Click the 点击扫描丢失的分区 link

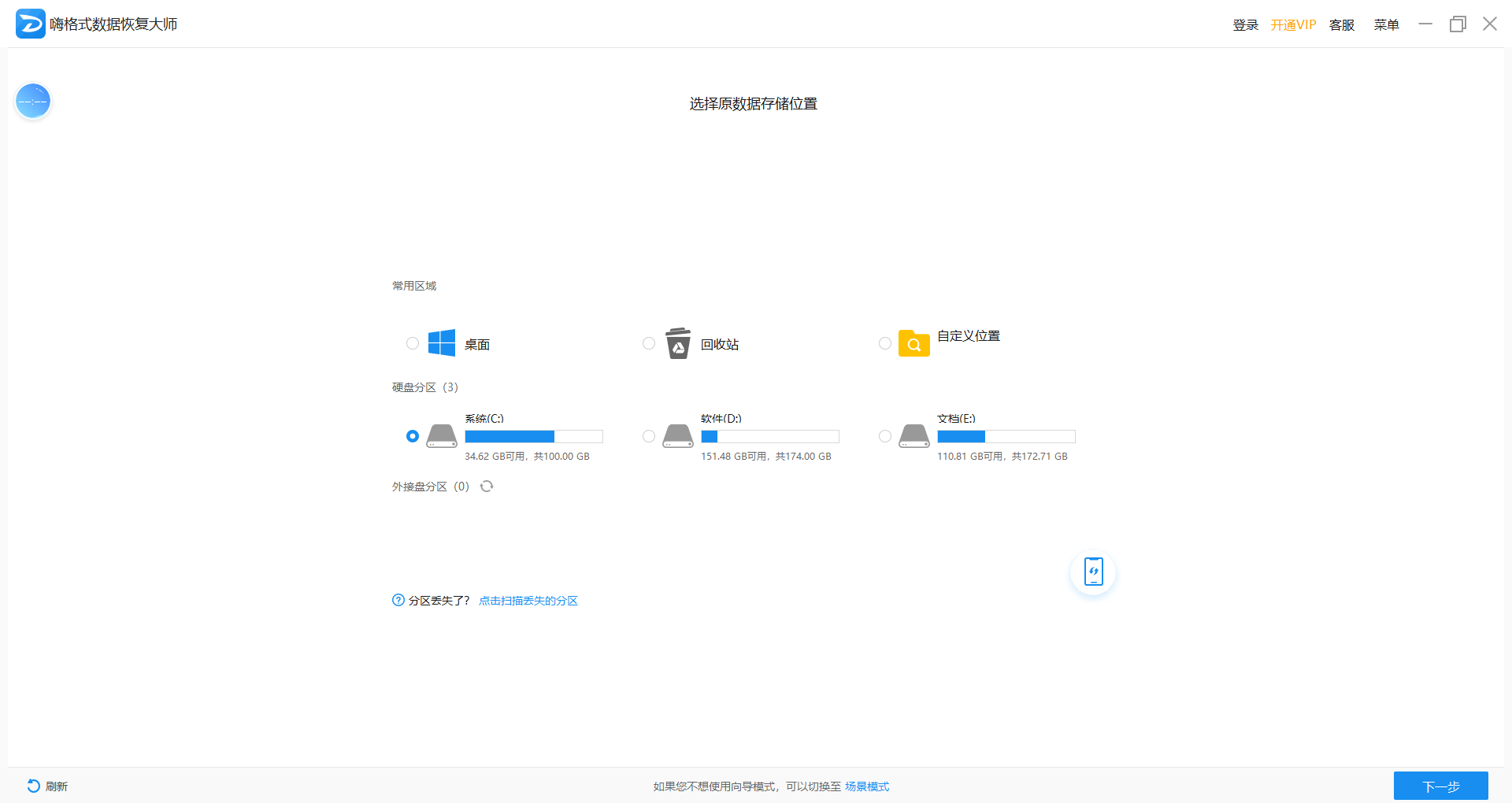click(528, 600)
